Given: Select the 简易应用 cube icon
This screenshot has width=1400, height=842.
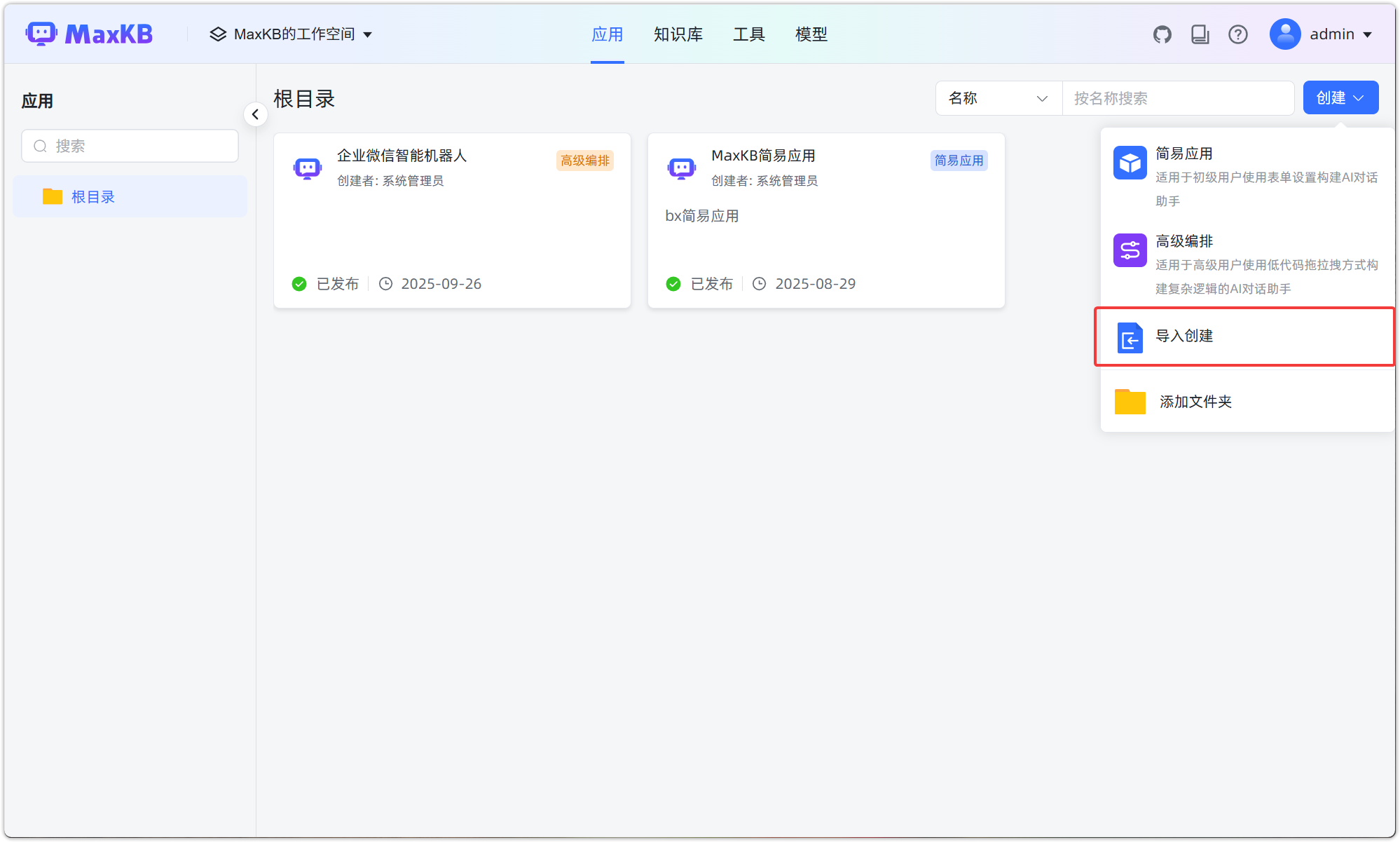Looking at the screenshot, I should click(x=1130, y=162).
